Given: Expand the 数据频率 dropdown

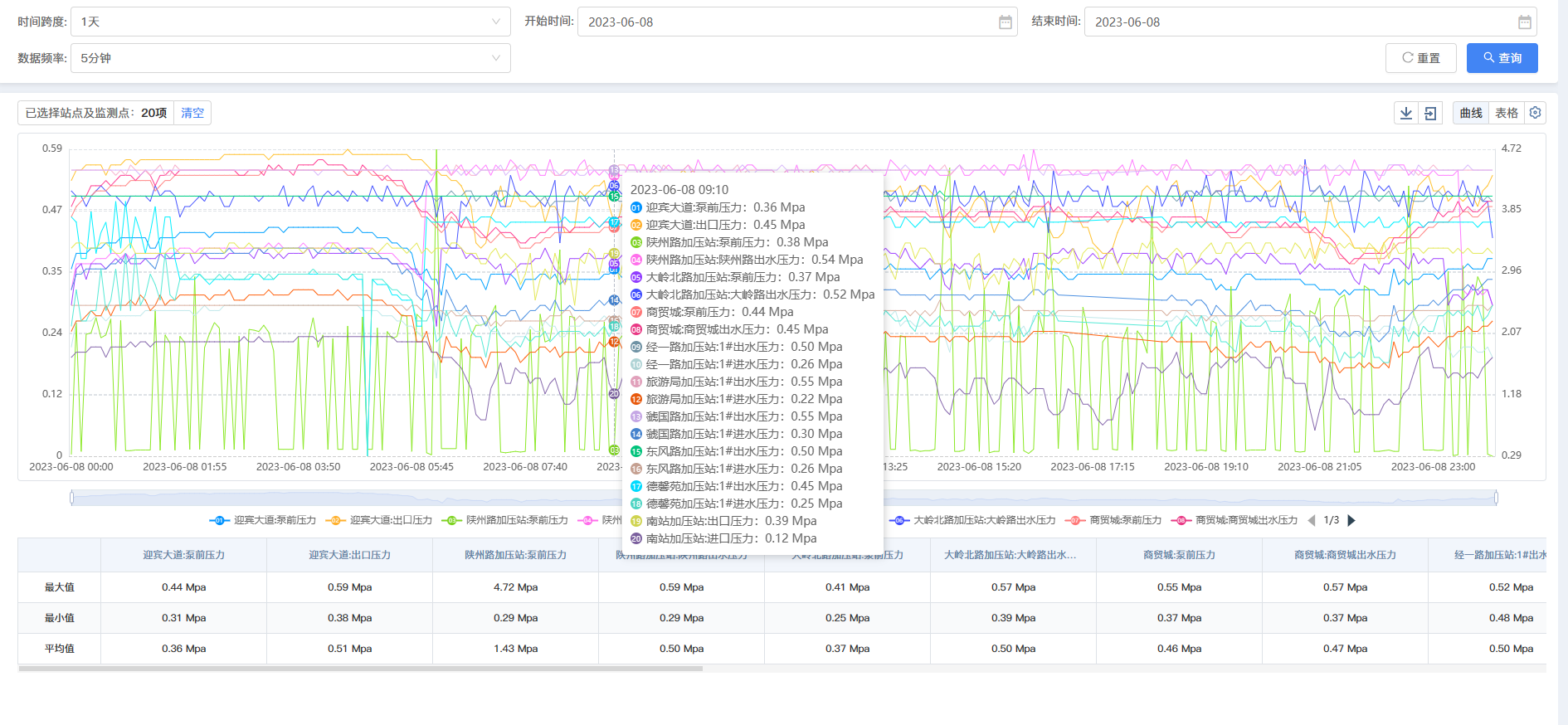Looking at the screenshot, I should coord(290,58).
